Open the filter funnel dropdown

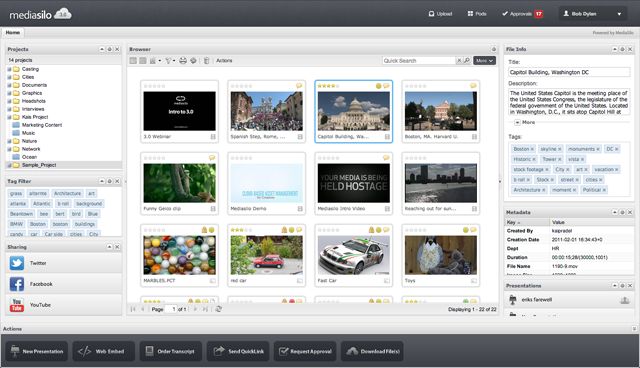170,61
